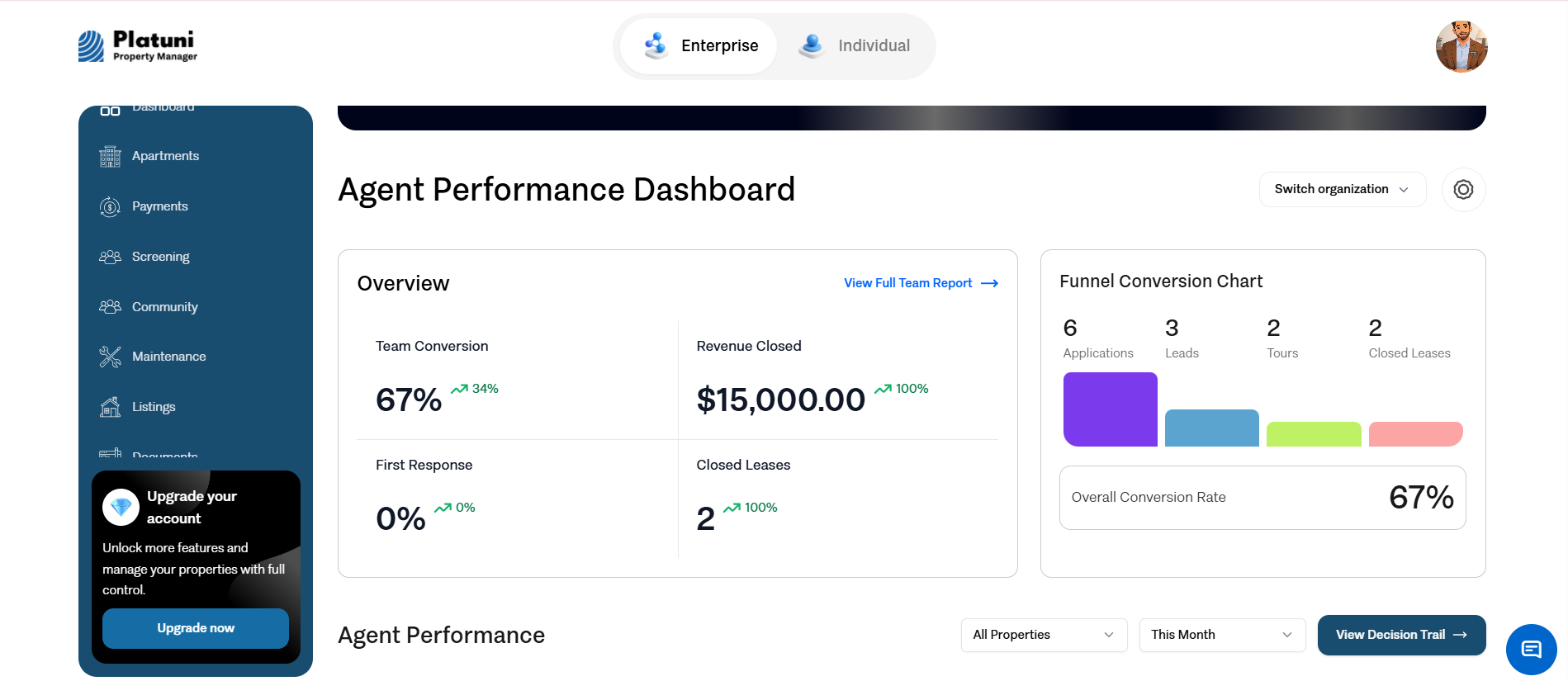Click the Listings house icon
Screen dimensions: 1568x681
(110, 407)
